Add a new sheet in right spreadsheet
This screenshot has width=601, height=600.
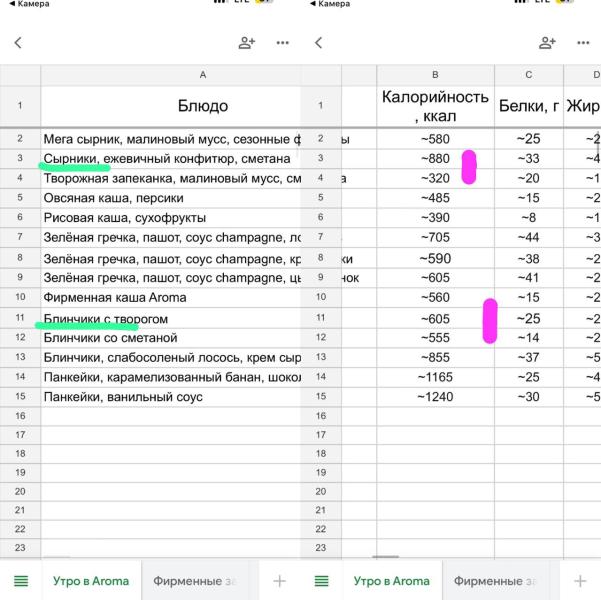(581, 581)
